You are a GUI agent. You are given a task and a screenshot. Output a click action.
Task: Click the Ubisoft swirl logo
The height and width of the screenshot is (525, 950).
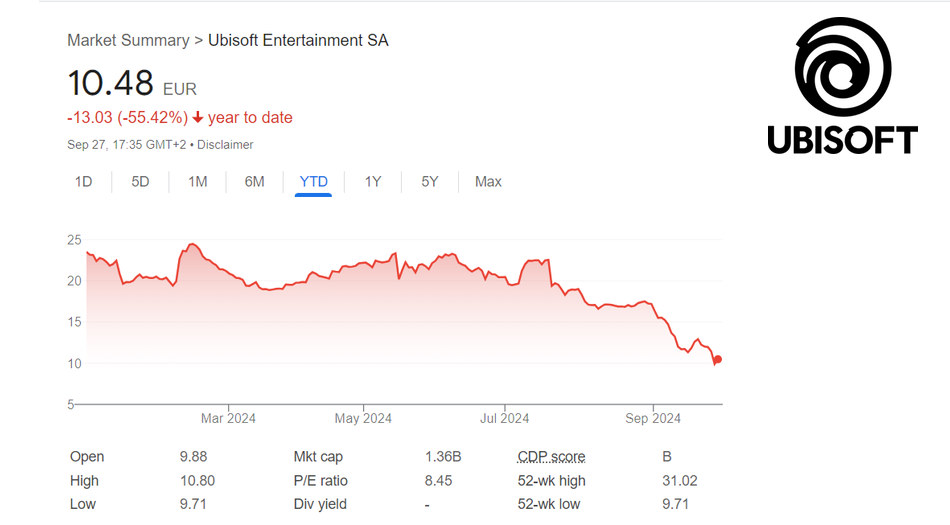click(x=842, y=68)
